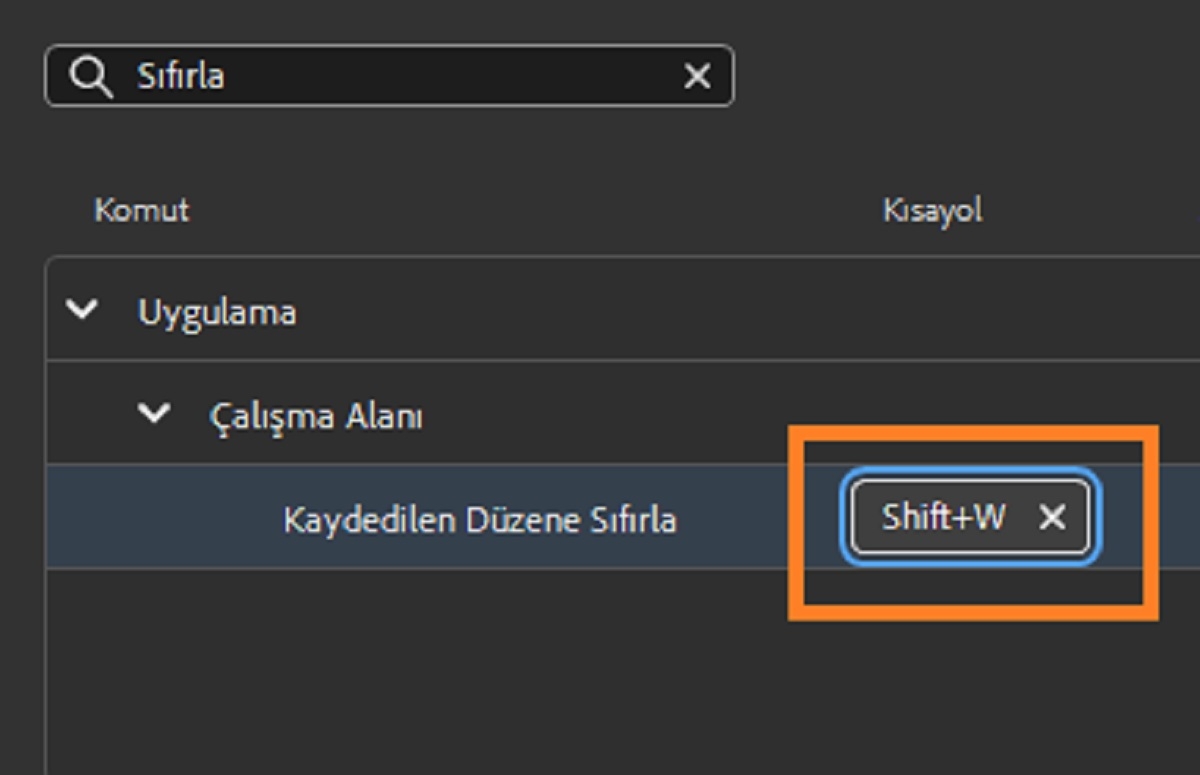Image resolution: width=1200 pixels, height=775 pixels.
Task: Click the clear icon next to Sıfırla text
Action: tap(697, 75)
